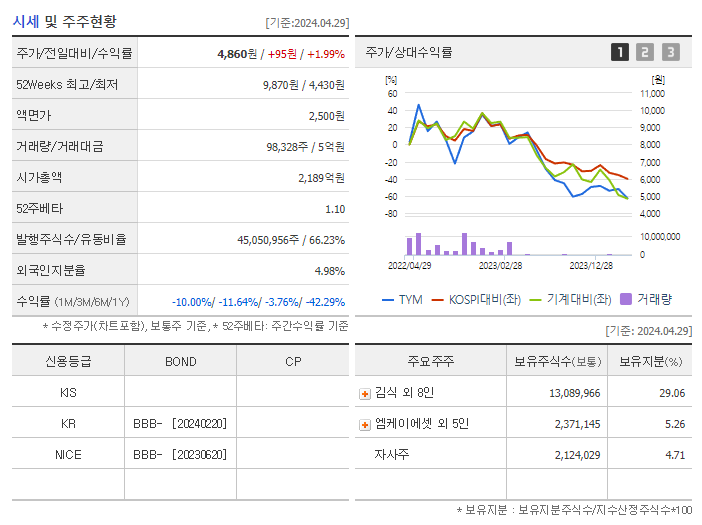Image resolution: width=702 pixels, height=525 pixels.
Task: Select trading volume 98,328주 / 5억원
Action: [305, 147]
